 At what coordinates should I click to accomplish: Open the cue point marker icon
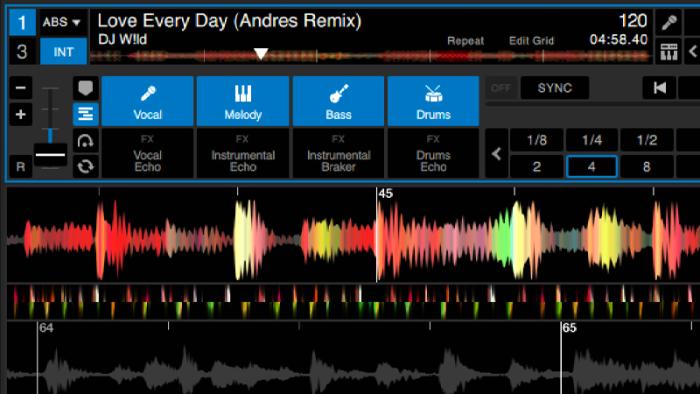pyautogui.click(x=85, y=88)
